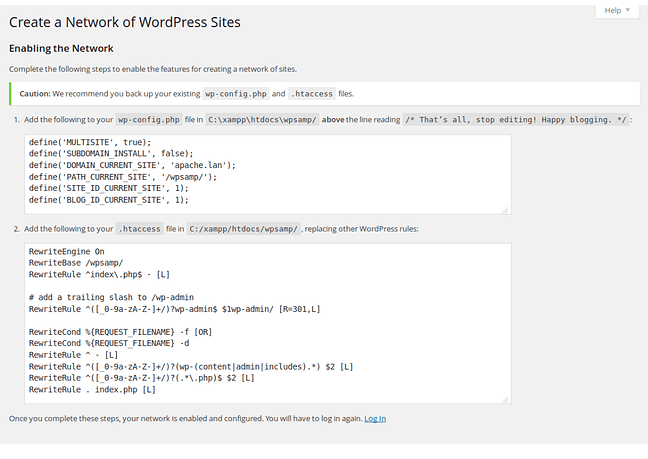Grab the .htaccess textarea resize handle
The height and width of the screenshot is (459, 648).
click(505, 400)
